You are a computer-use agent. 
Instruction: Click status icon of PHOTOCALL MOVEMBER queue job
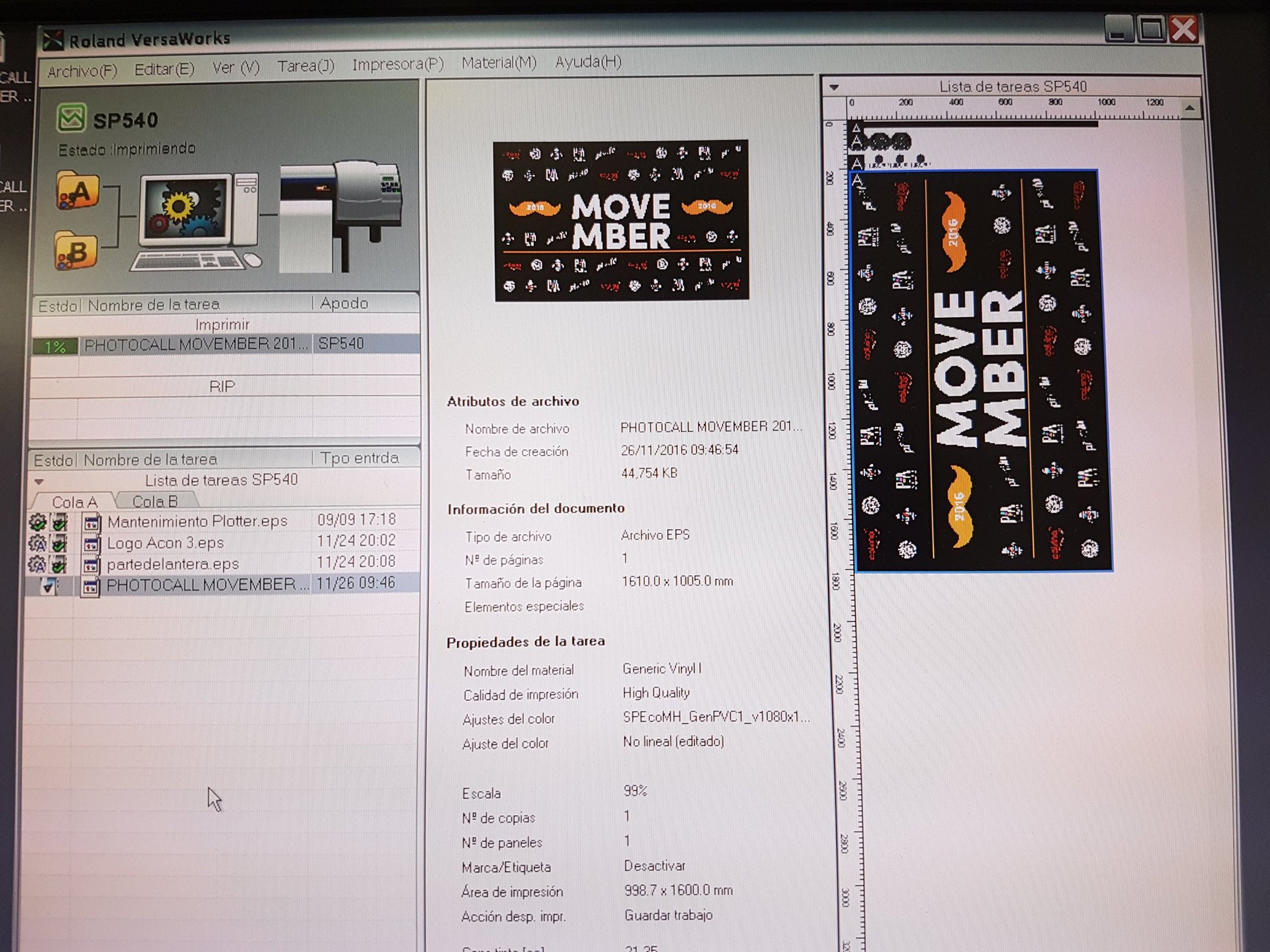(x=48, y=585)
